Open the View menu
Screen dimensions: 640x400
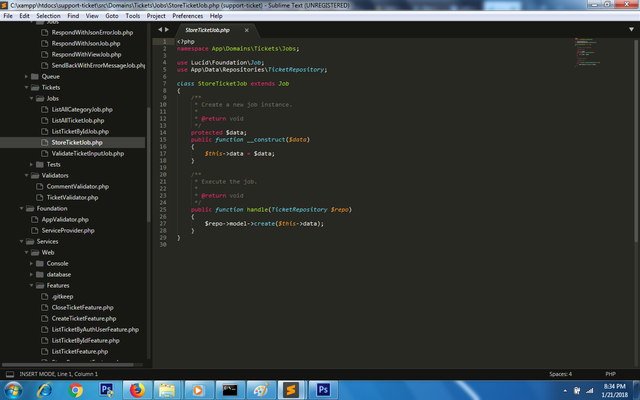[x=92, y=16]
